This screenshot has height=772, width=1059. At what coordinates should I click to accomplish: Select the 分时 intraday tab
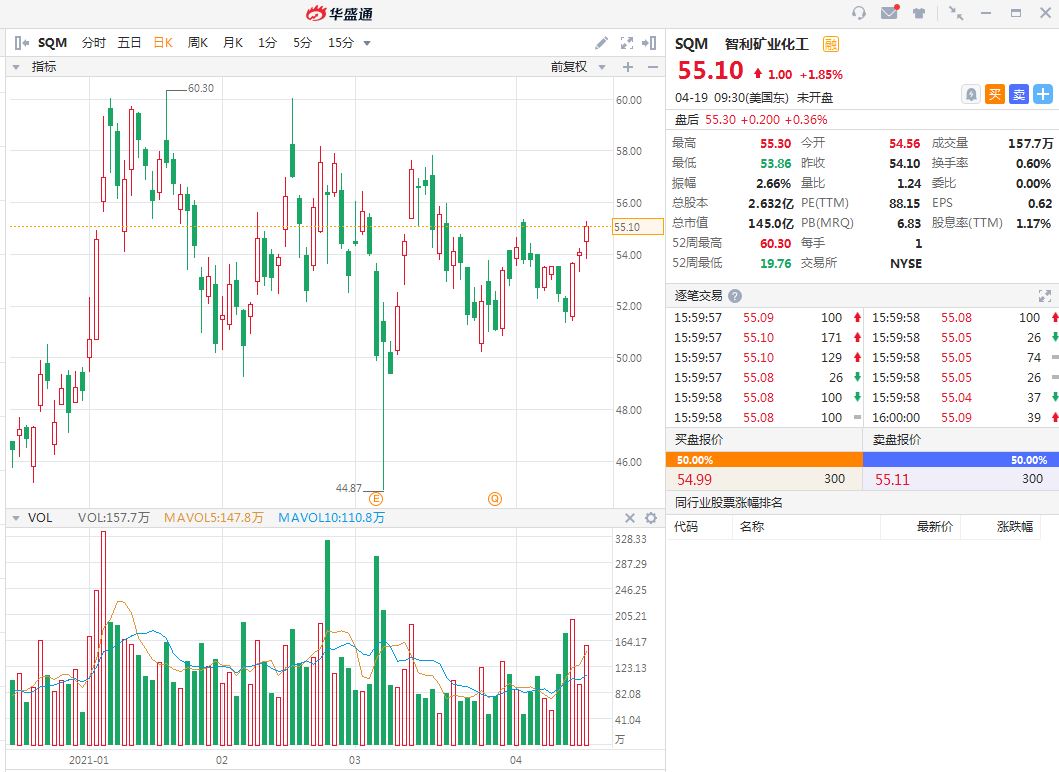click(93, 43)
